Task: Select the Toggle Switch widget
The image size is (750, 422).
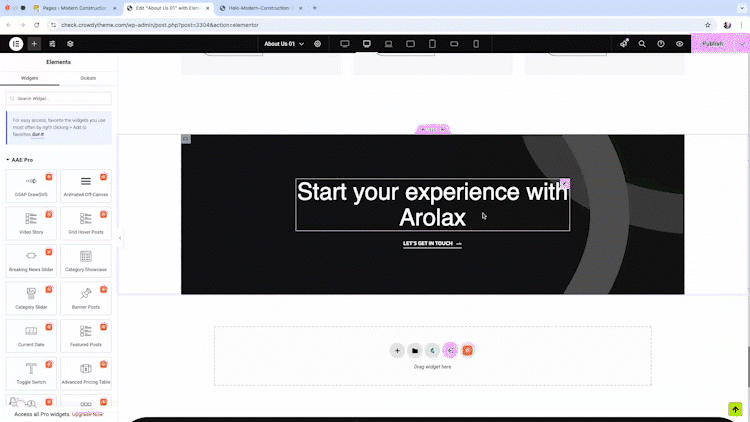Action: point(31,373)
